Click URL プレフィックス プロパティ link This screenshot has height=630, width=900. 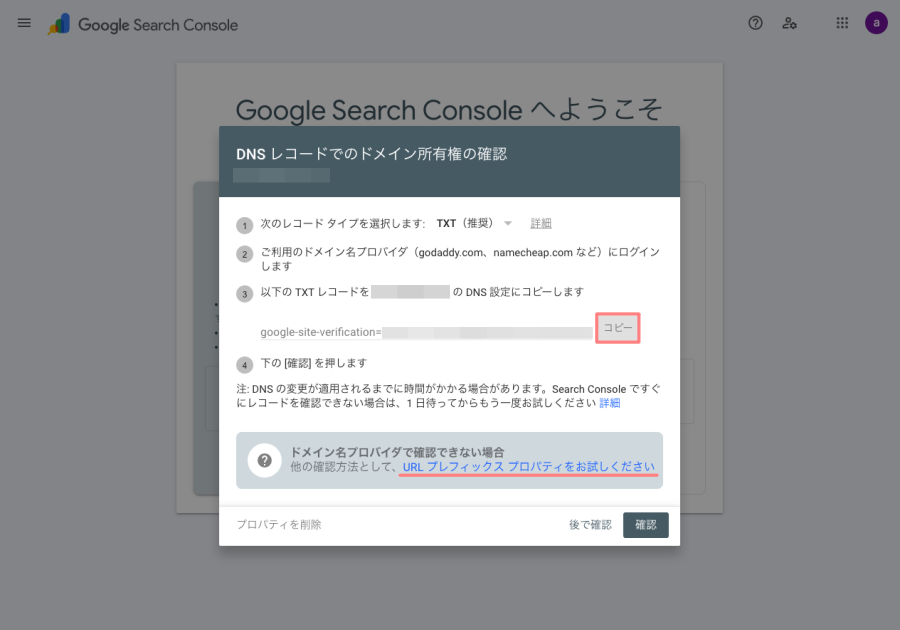point(529,466)
